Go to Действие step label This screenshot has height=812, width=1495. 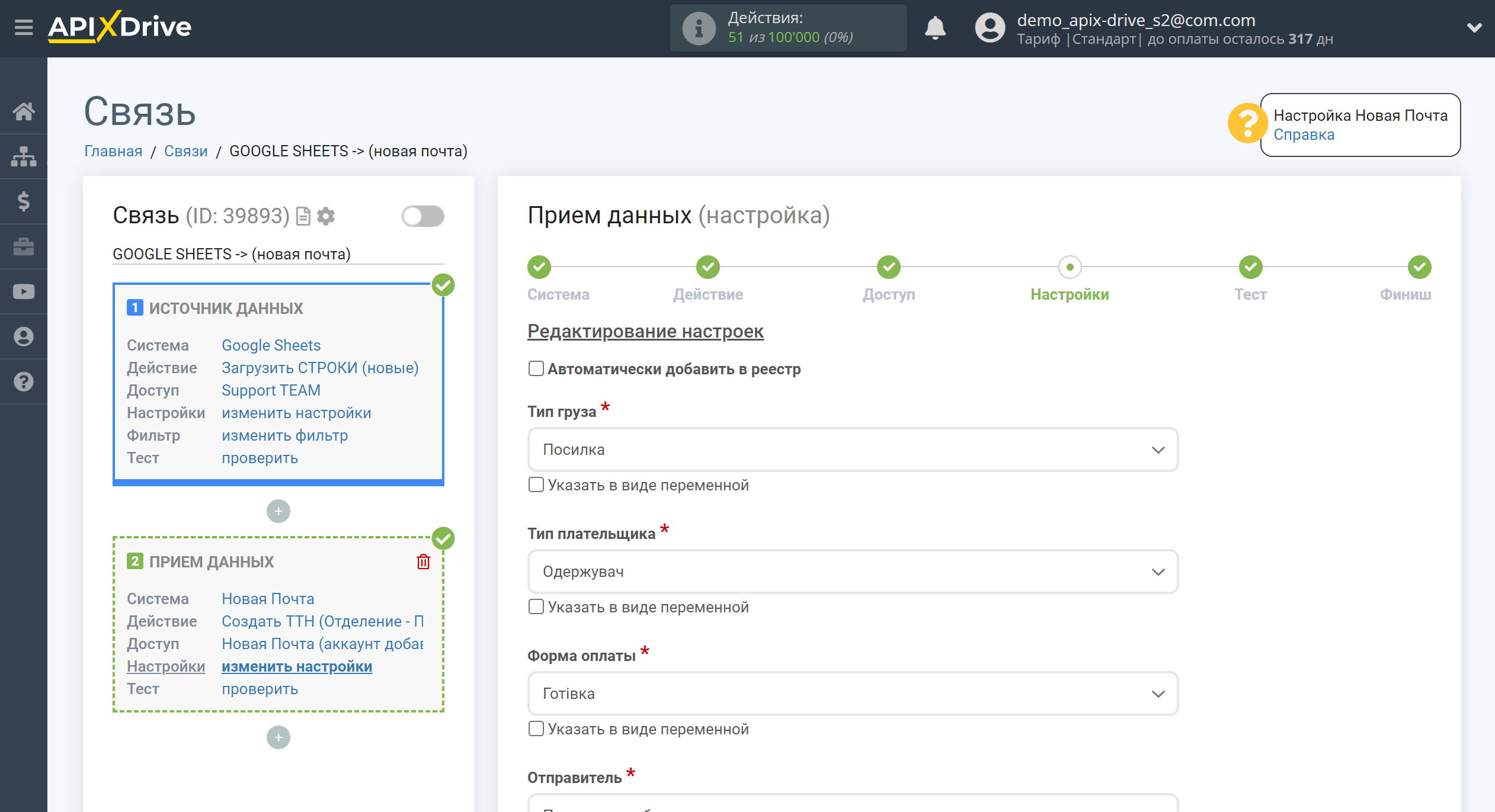click(708, 294)
